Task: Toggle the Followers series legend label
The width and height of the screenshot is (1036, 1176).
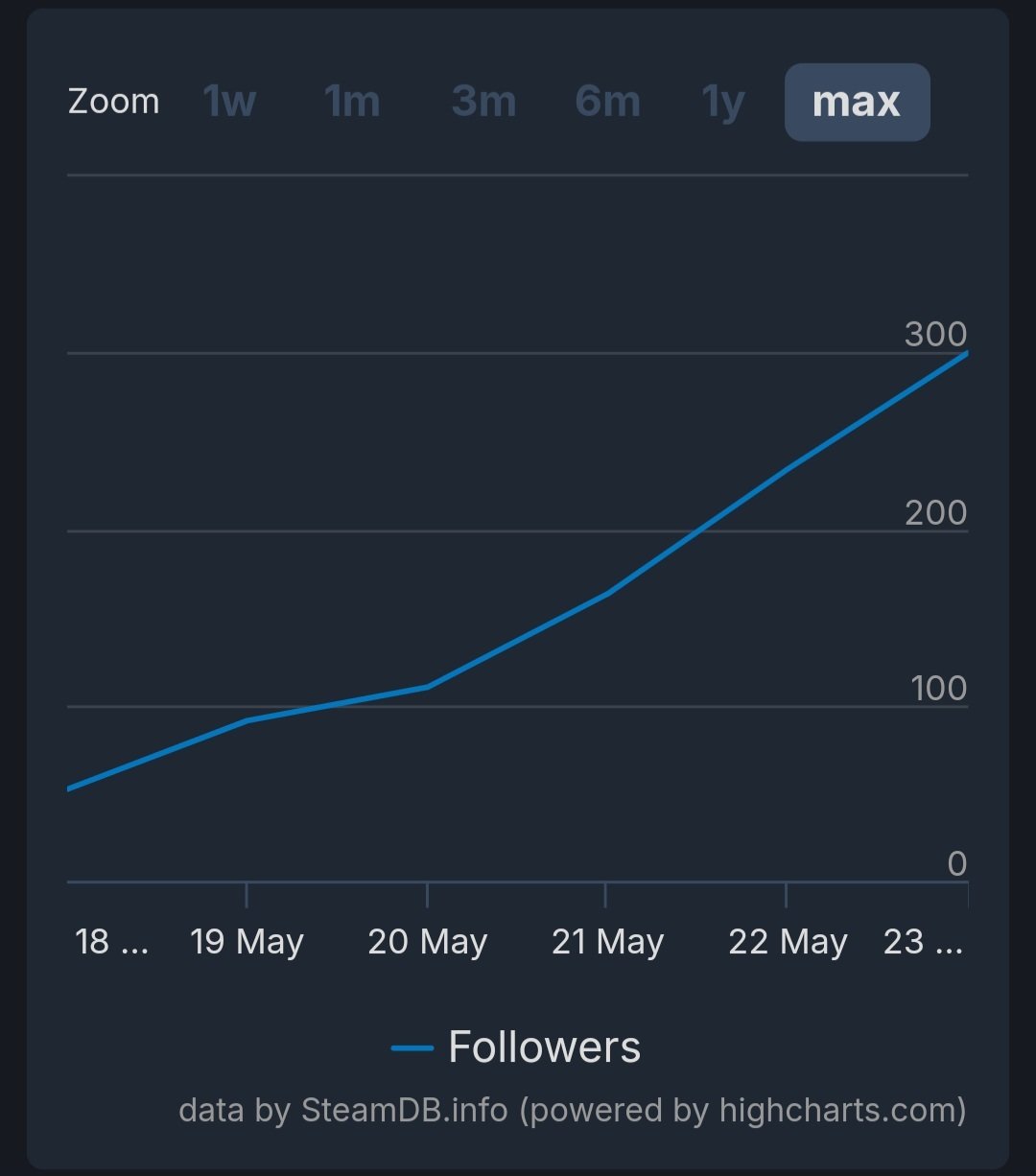Action: coord(544,1047)
